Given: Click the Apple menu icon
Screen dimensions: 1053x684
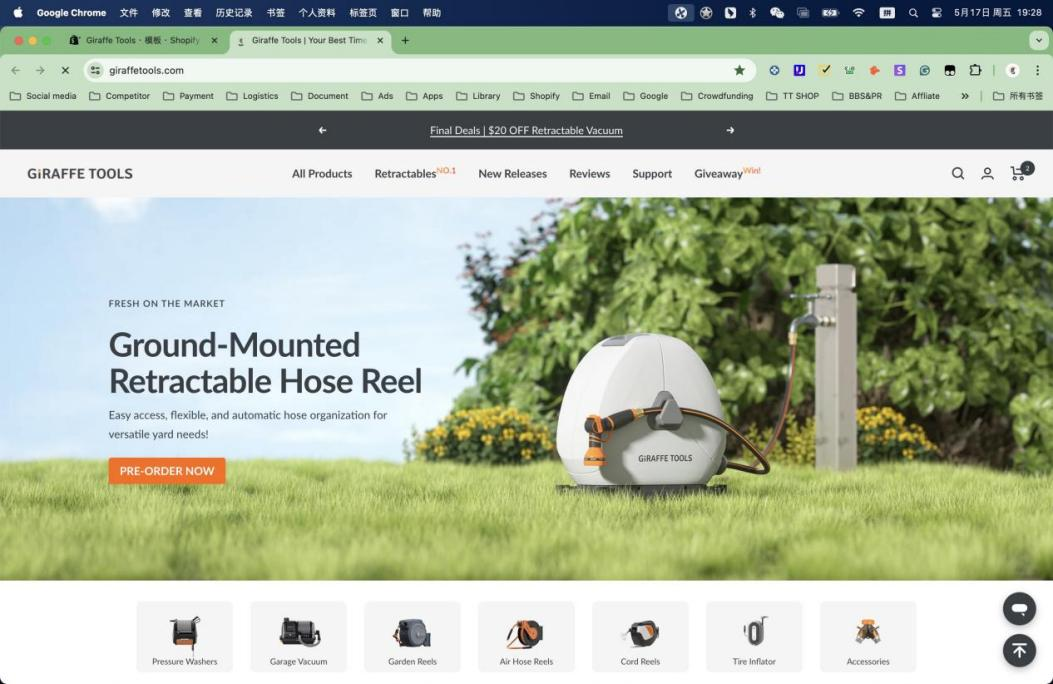Looking at the screenshot, I should (18, 13).
